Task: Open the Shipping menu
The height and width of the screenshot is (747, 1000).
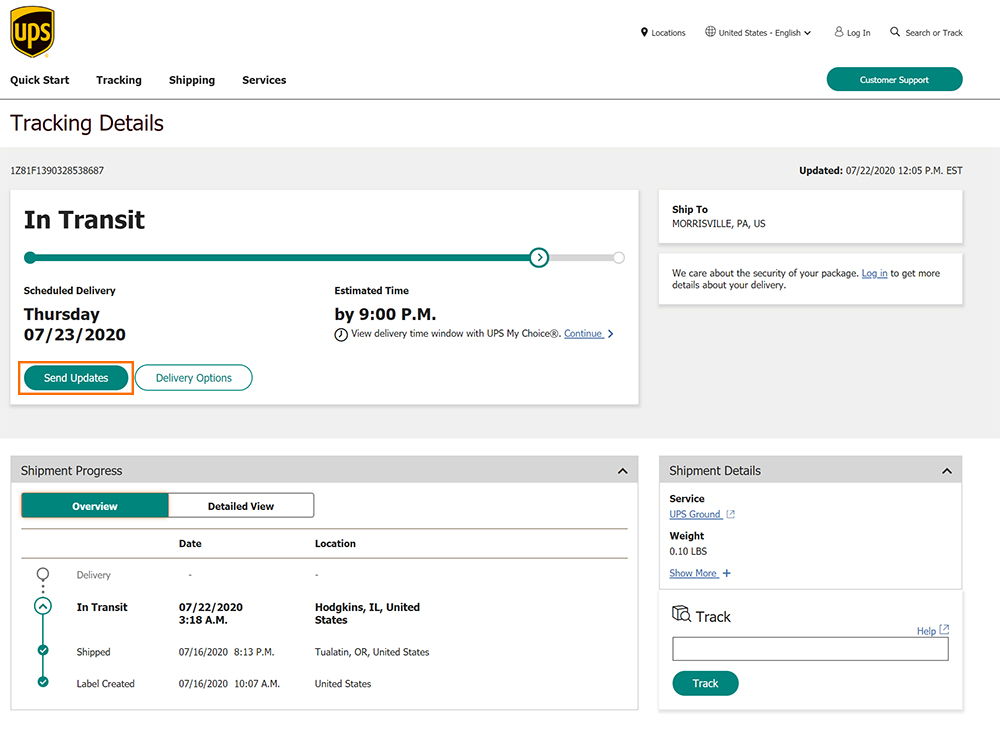Action: point(192,80)
